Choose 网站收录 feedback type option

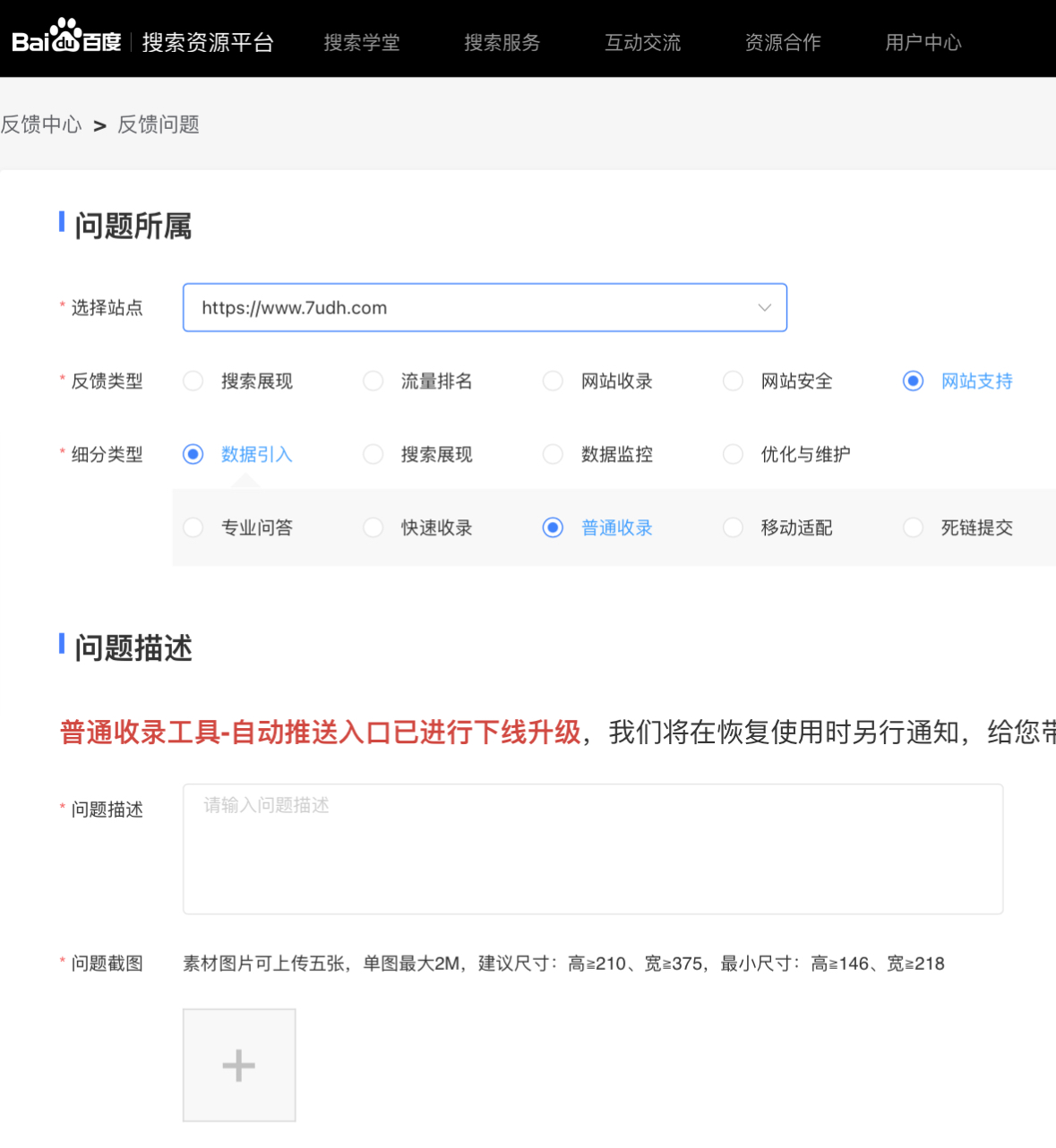pyautogui.click(x=554, y=381)
